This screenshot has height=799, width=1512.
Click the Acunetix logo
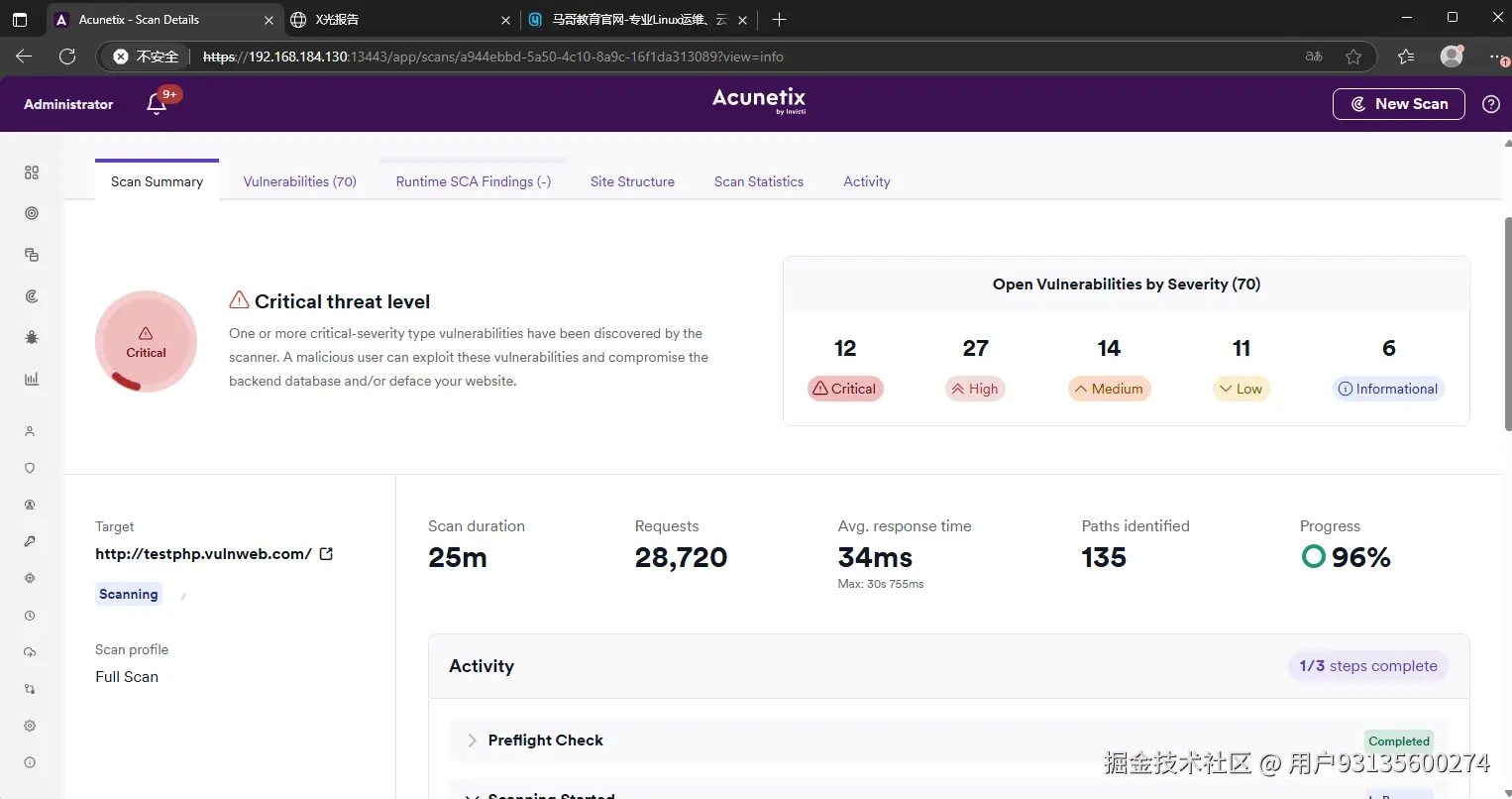tap(759, 100)
